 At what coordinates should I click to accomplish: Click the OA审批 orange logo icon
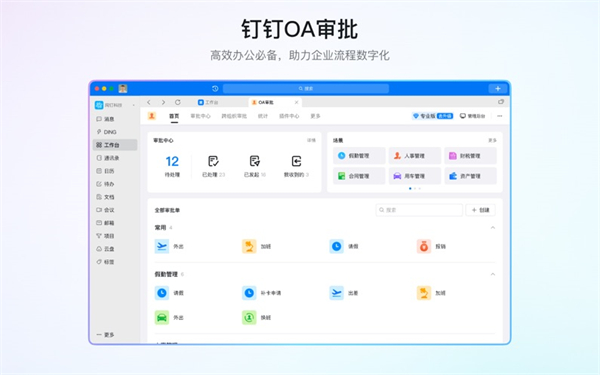click(x=152, y=116)
